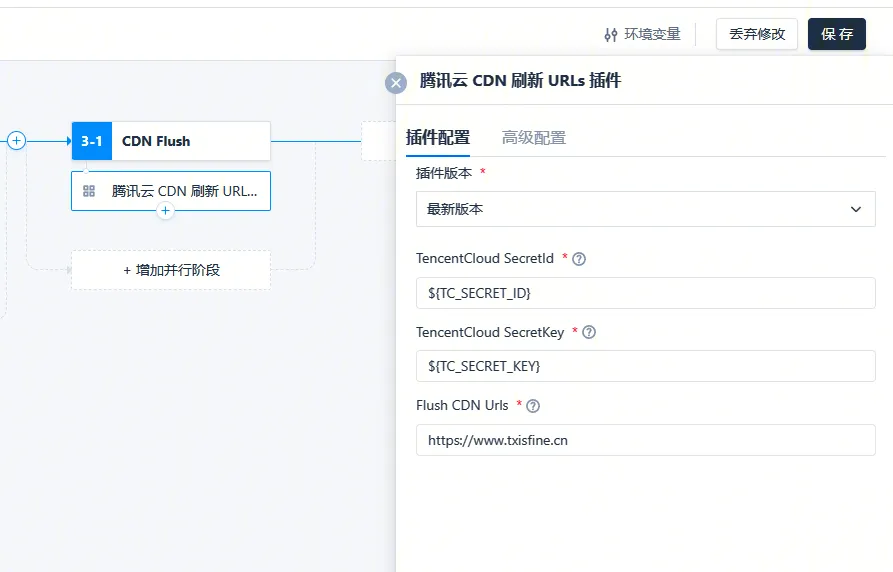Switch to the 插件配置 tab
The image size is (893, 572).
[x=438, y=138]
